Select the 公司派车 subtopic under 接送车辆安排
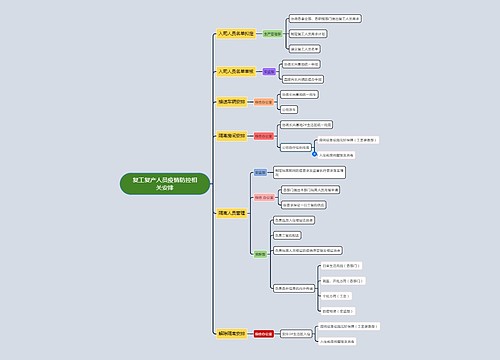The width and height of the screenshot is (500, 360). pos(289,109)
